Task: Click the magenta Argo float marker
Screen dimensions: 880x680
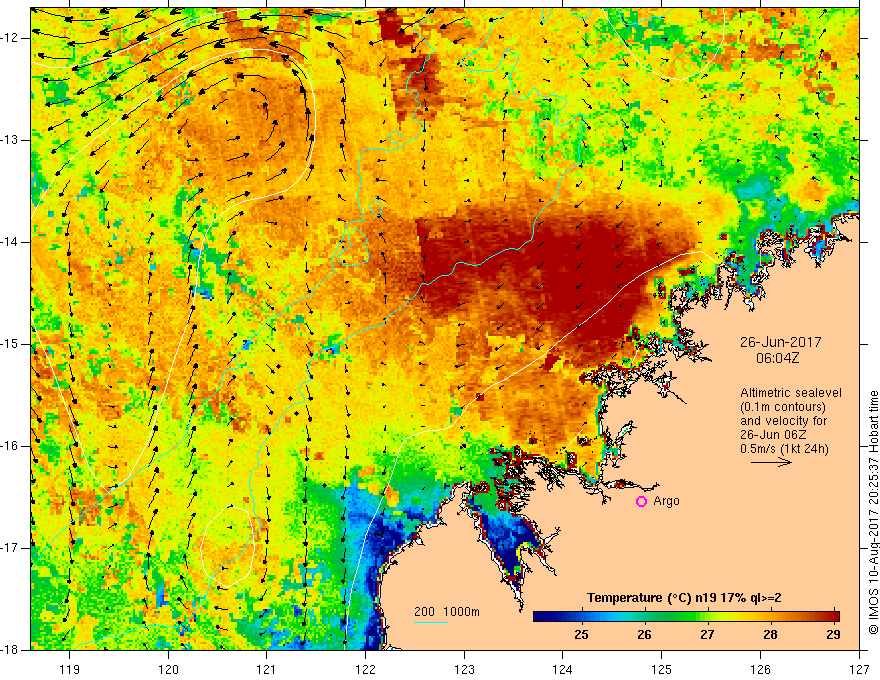Action: 641,502
